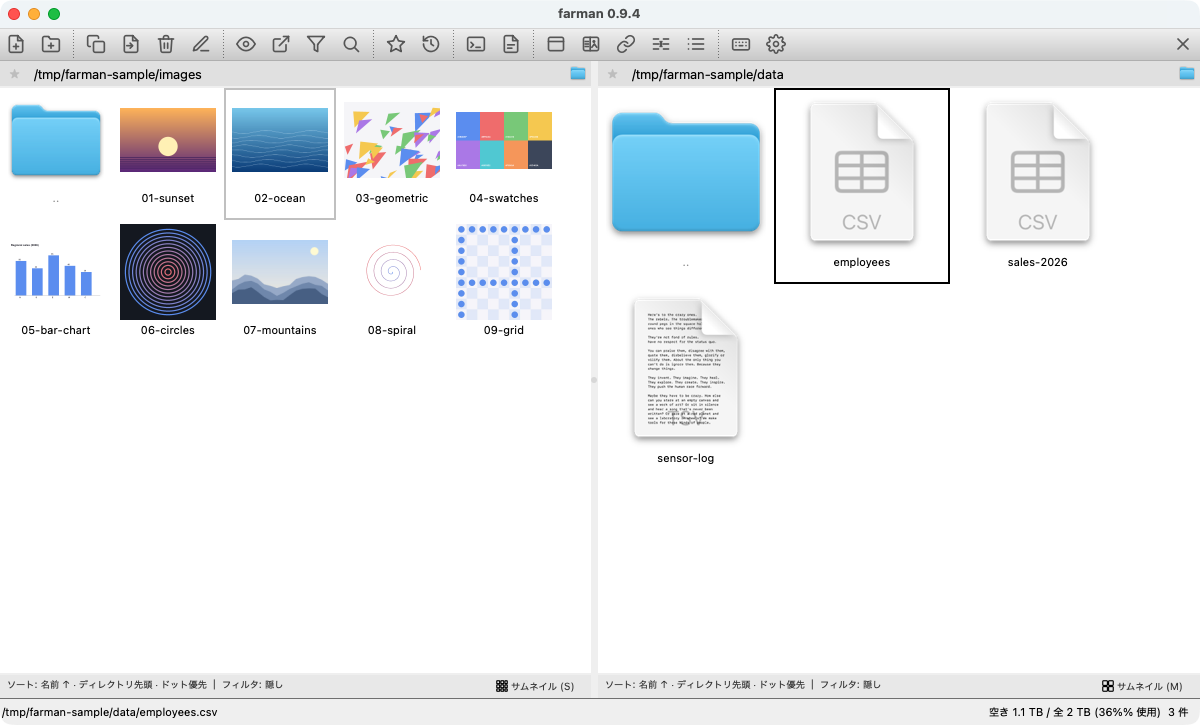Click the link chain icon
1200x725 pixels.
626,44
